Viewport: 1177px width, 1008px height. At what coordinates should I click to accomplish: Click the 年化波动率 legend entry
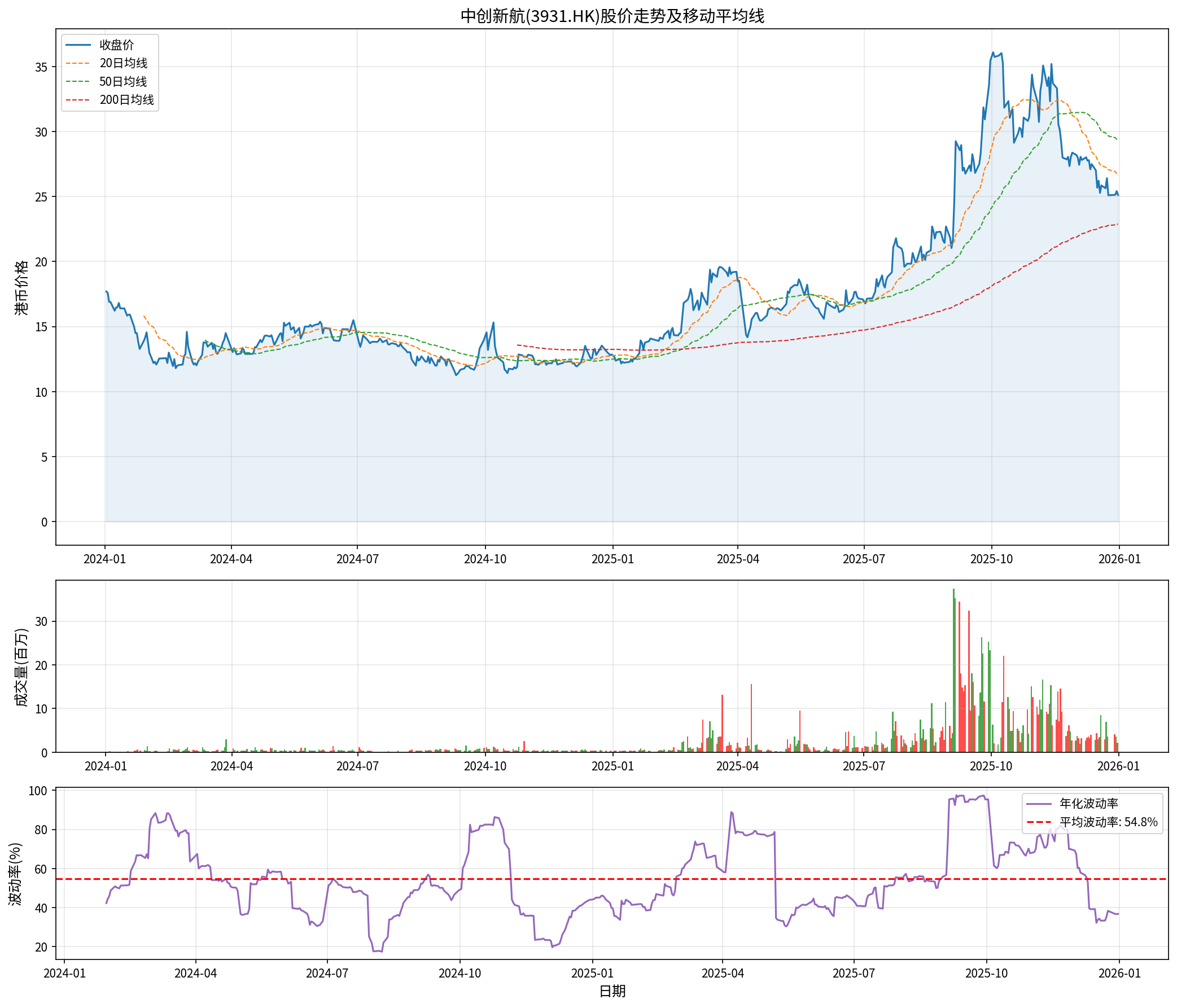(x=1088, y=804)
